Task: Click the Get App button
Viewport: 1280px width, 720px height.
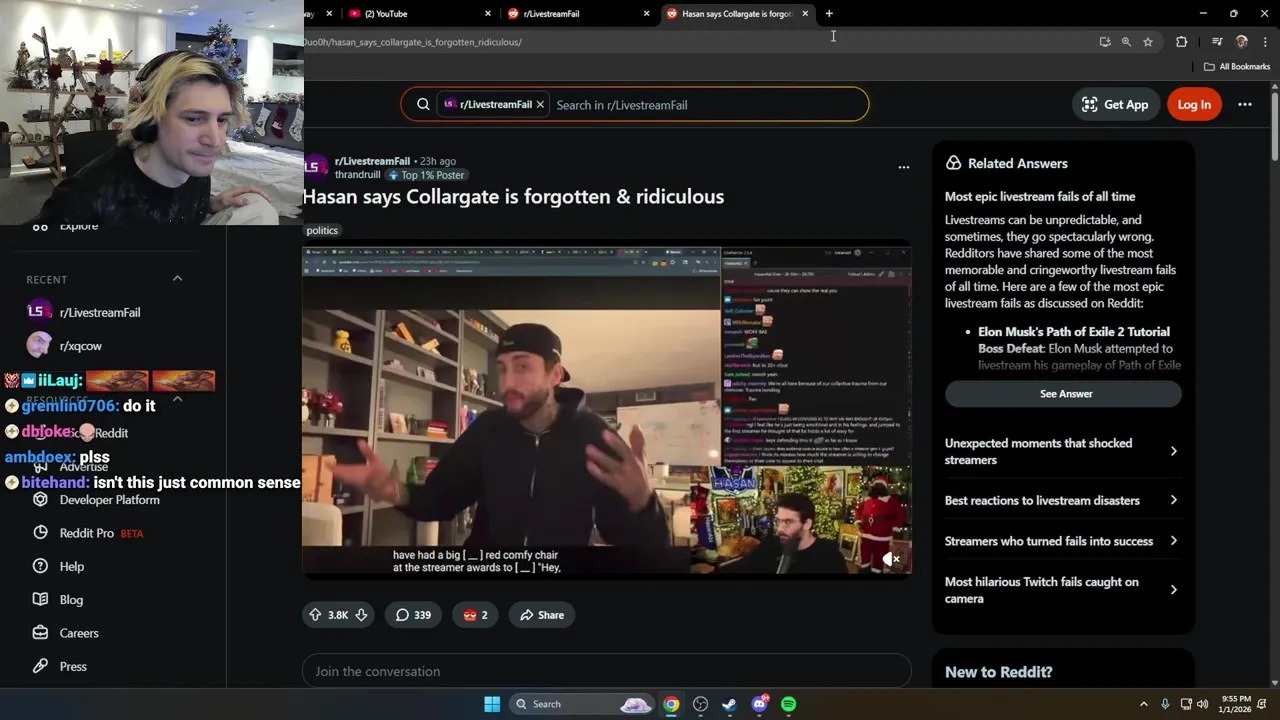Action: (1115, 104)
